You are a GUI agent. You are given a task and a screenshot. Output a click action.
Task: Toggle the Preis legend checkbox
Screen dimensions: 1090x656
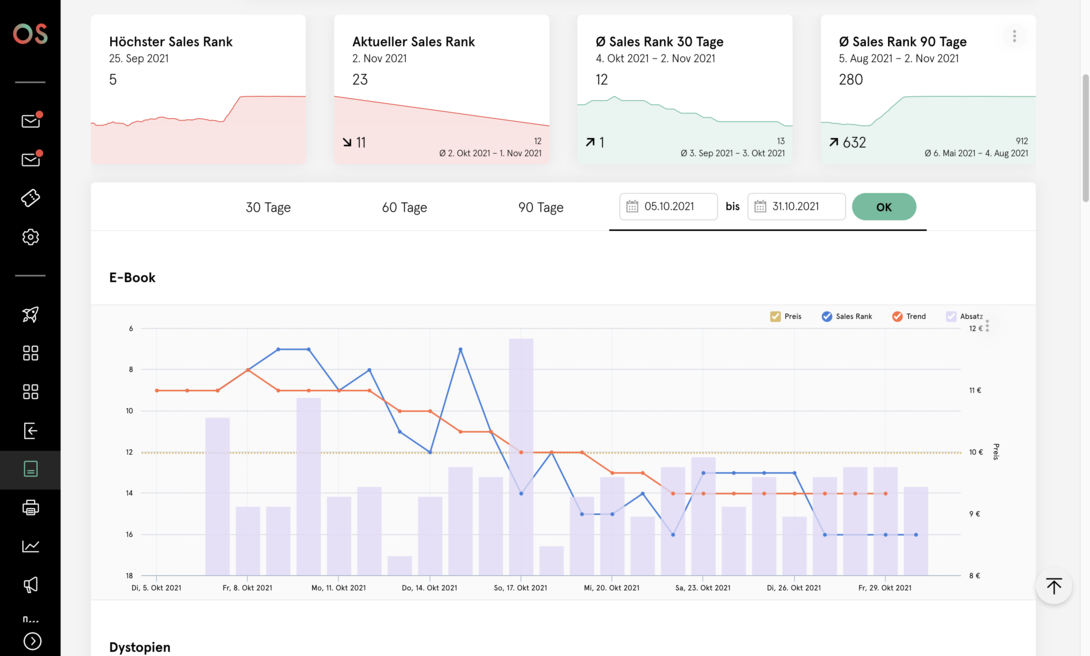pos(775,317)
